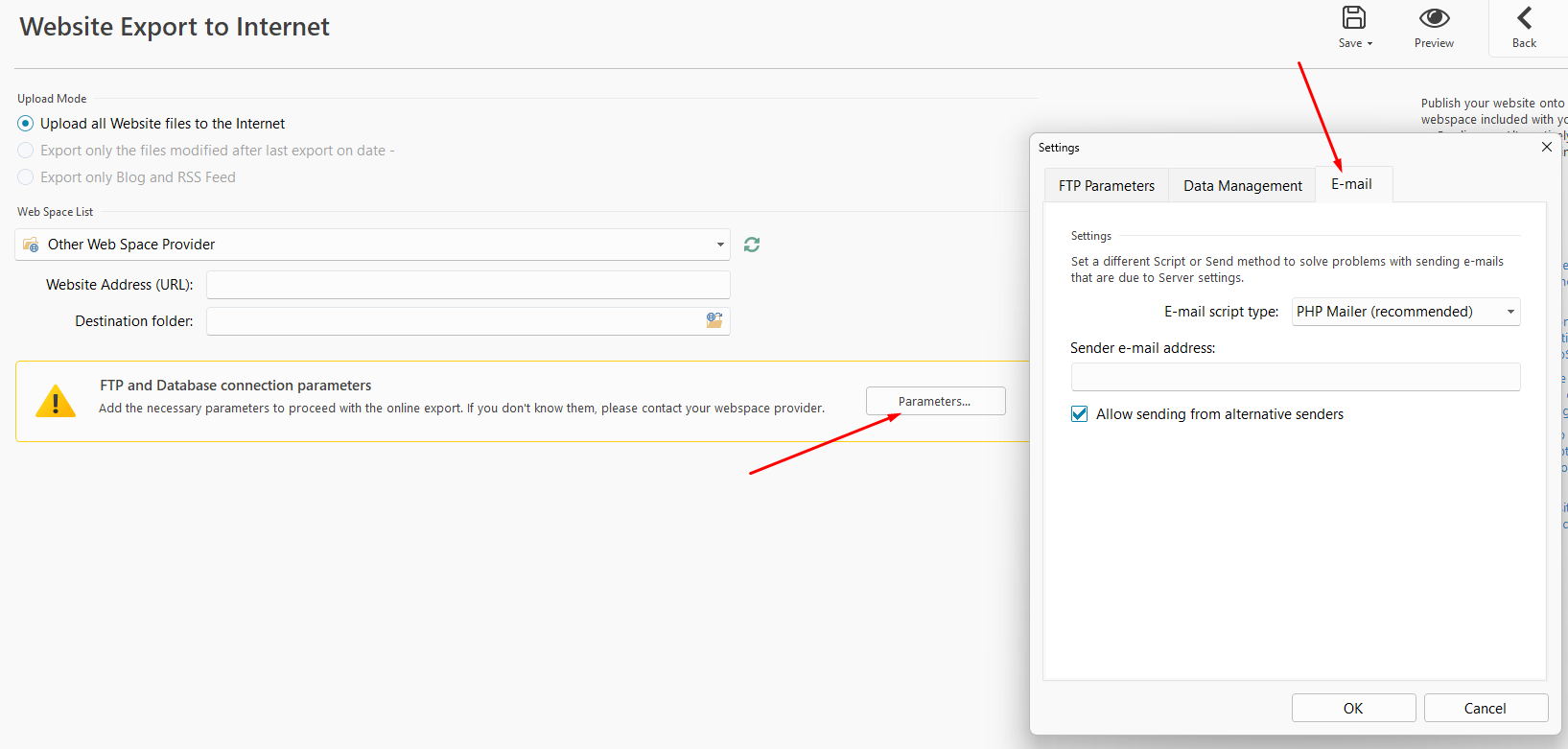Image resolution: width=1568 pixels, height=749 pixels.
Task: Choose Export only Blog and RSS Feed
Action: pyautogui.click(x=26, y=177)
